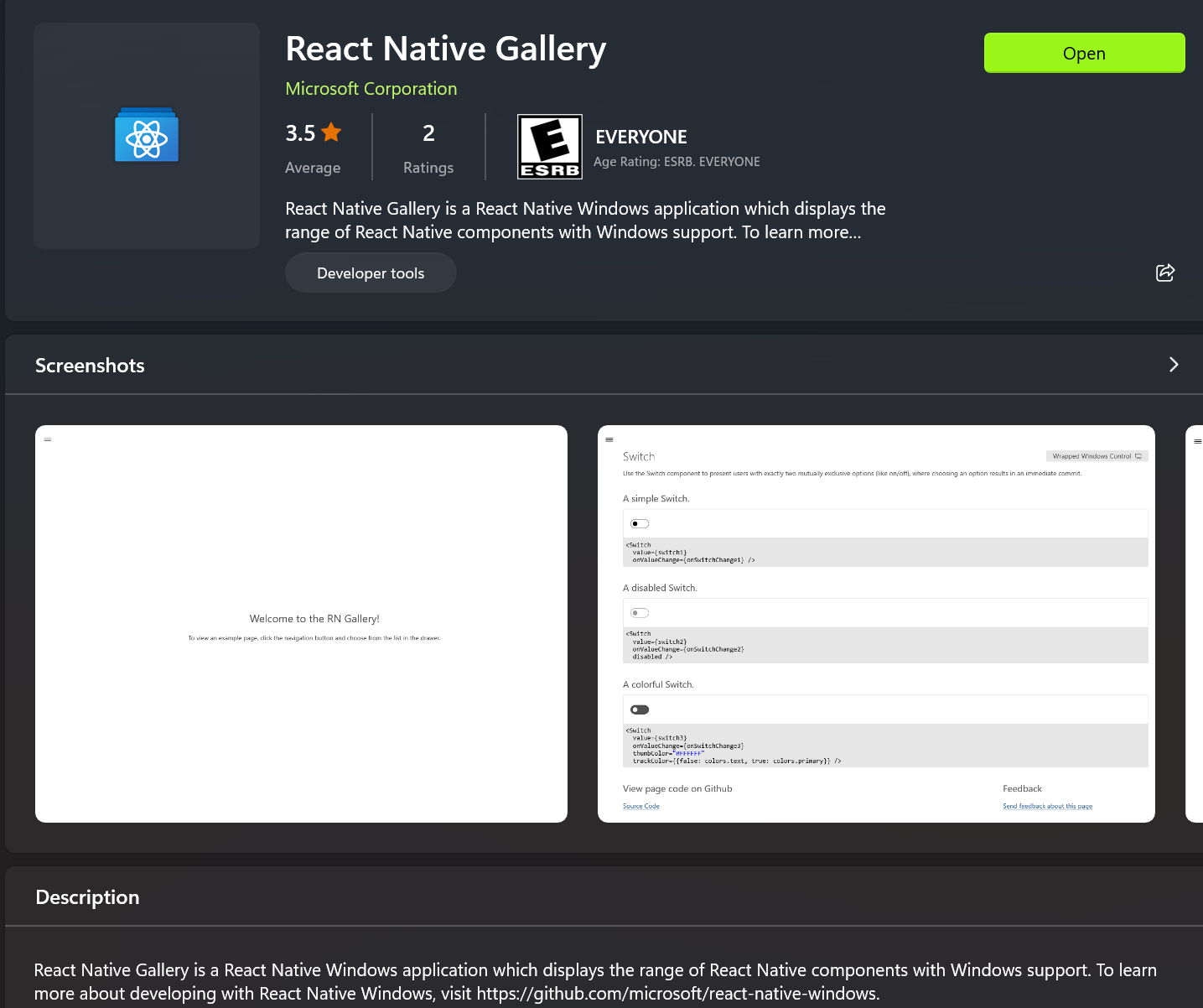Click 'Send feedback about this page'
The width and height of the screenshot is (1203, 1008).
coord(1047,806)
